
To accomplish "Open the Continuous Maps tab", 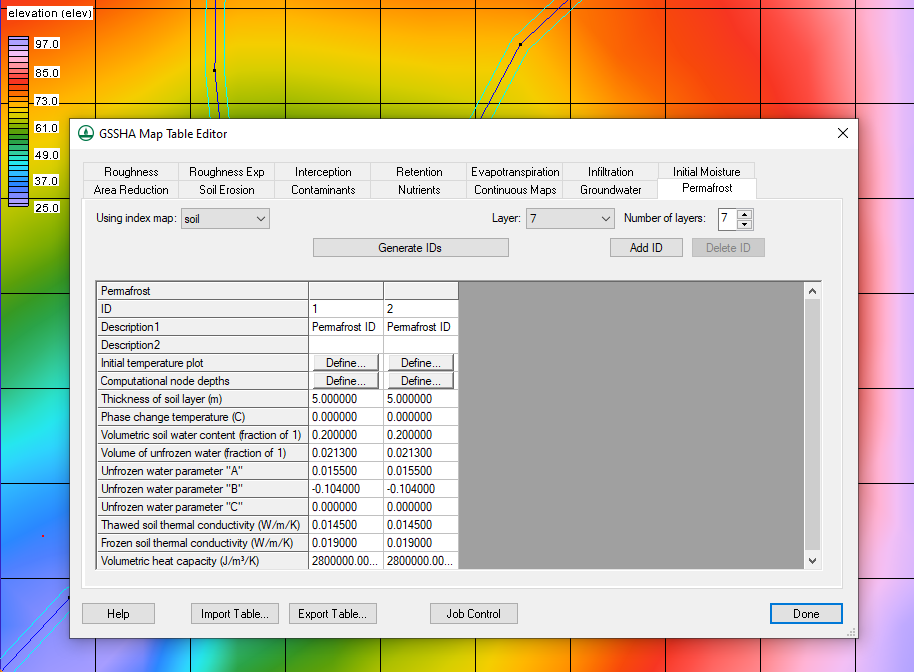I will tap(514, 189).
